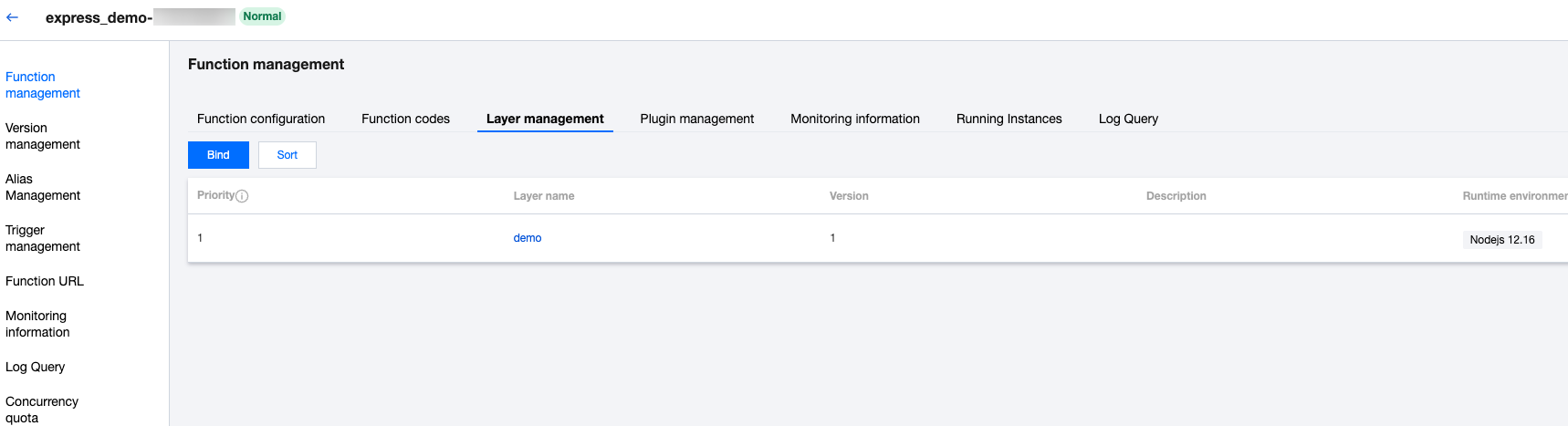Open sidebar Monitoring information page
1568x426 pixels.
[x=37, y=324]
